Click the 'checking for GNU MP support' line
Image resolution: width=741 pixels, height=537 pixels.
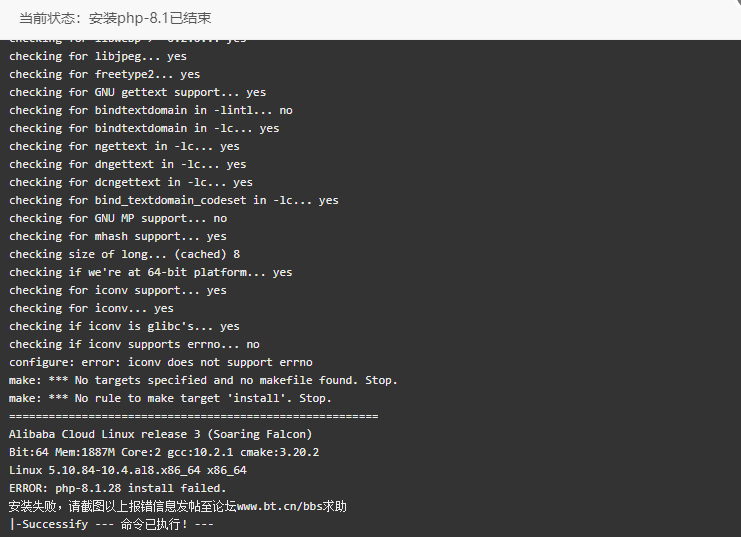(x=118, y=218)
